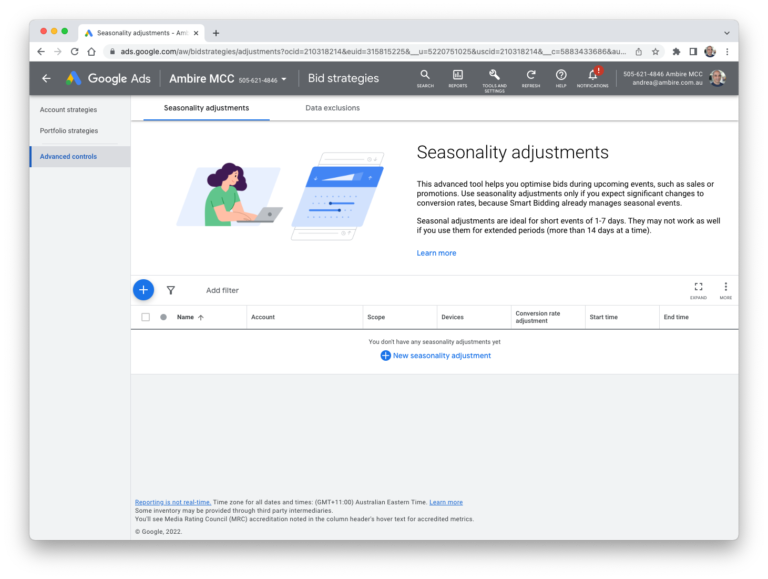Click the Google Ads back arrow
This screenshot has height=579, width=768.
(47, 78)
